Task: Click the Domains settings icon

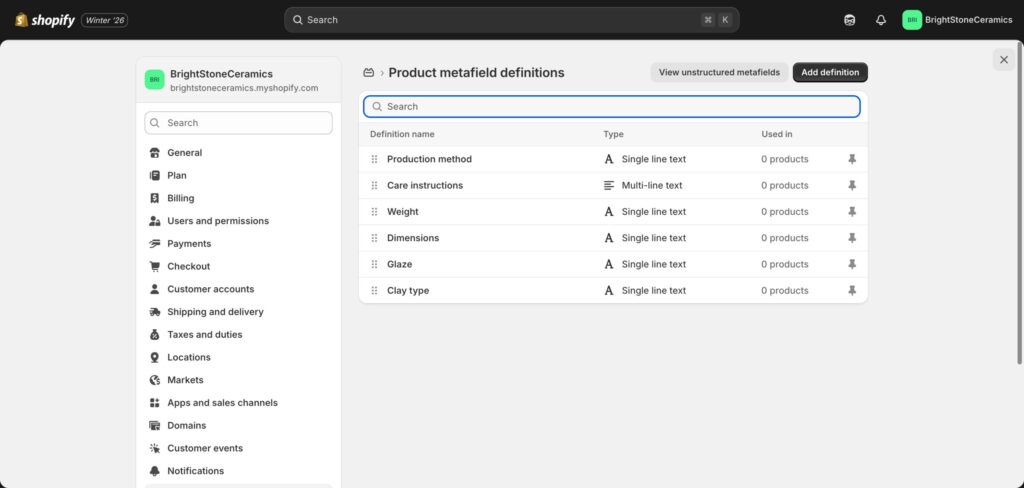Action: tap(155, 425)
